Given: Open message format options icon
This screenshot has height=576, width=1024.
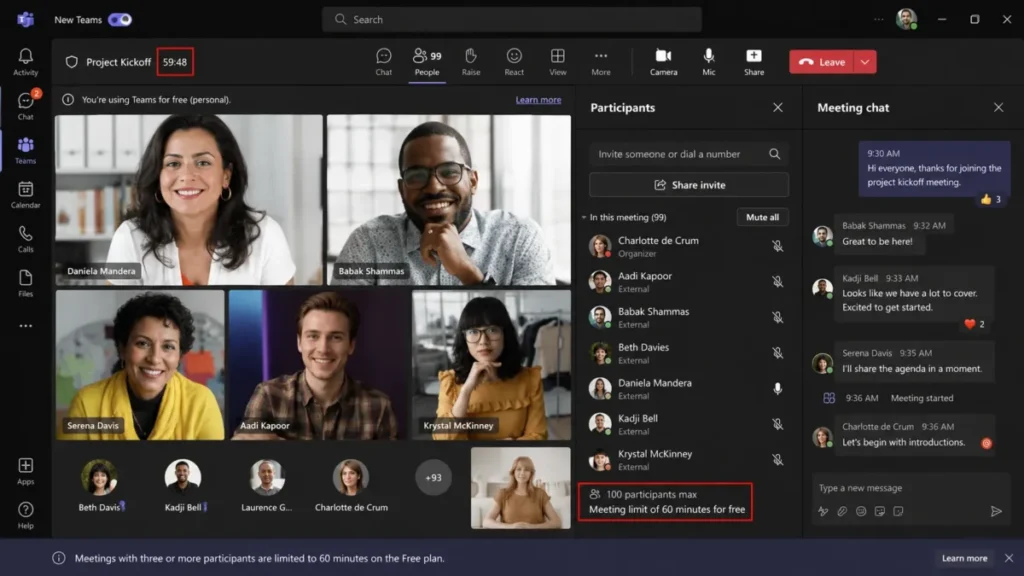Looking at the screenshot, I should tap(823, 511).
